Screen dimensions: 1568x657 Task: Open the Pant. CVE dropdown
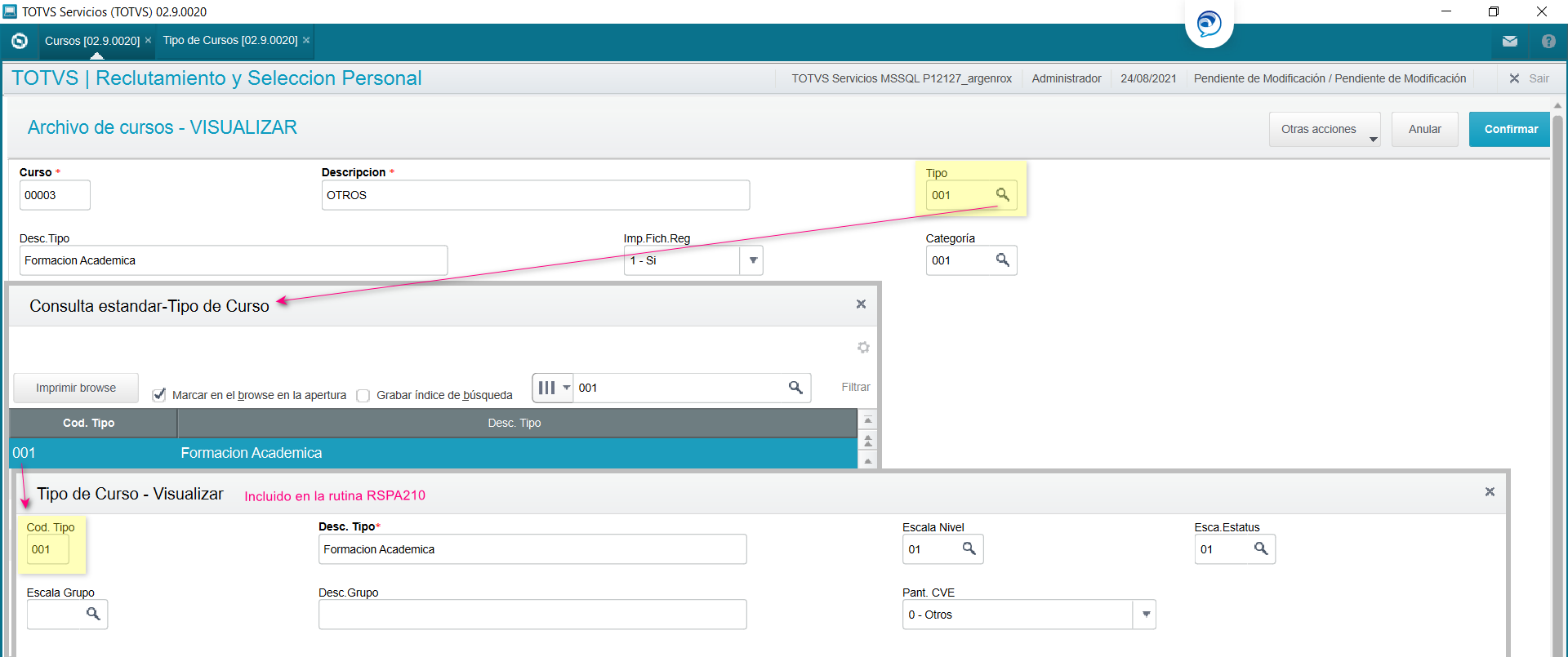pos(1146,615)
